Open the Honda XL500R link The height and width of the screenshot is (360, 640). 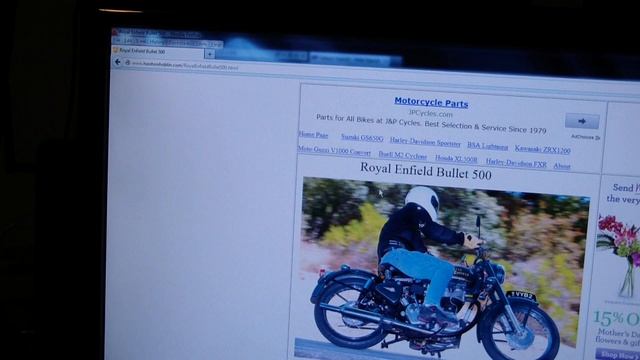point(456,159)
